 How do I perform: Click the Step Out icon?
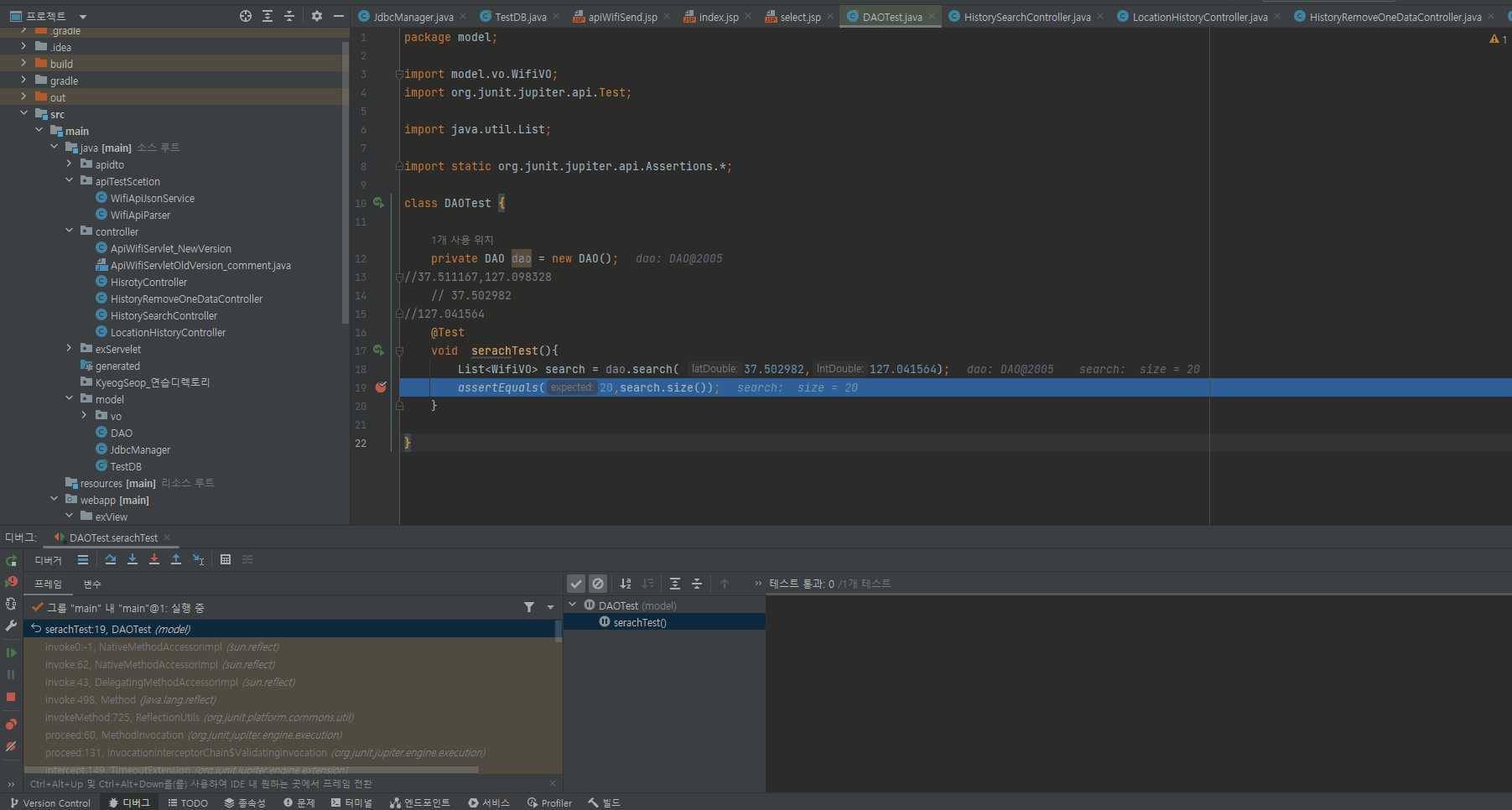pyautogui.click(x=176, y=559)
